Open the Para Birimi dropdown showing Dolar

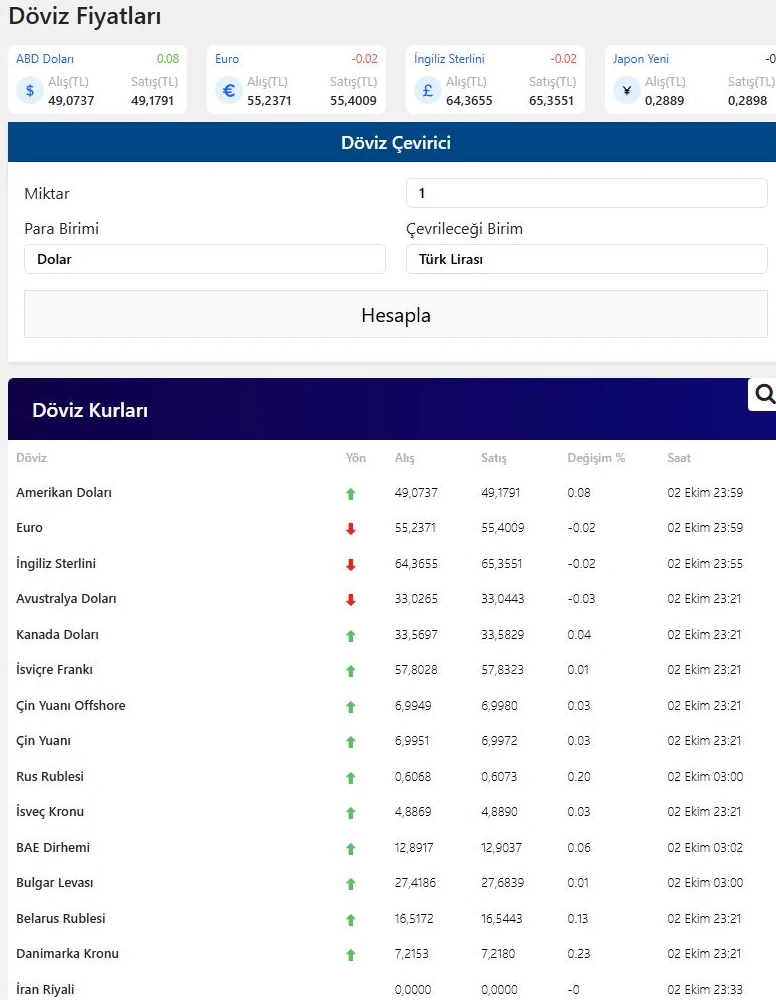[205, 259]
